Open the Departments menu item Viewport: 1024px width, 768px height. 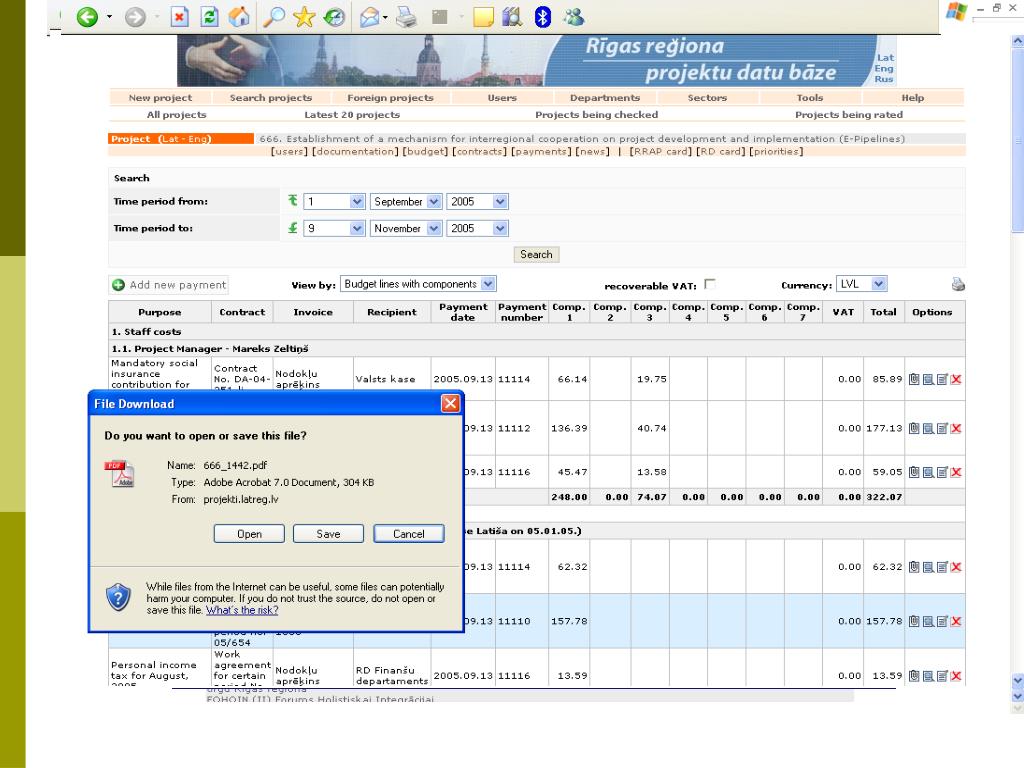(x=605, y=97)
